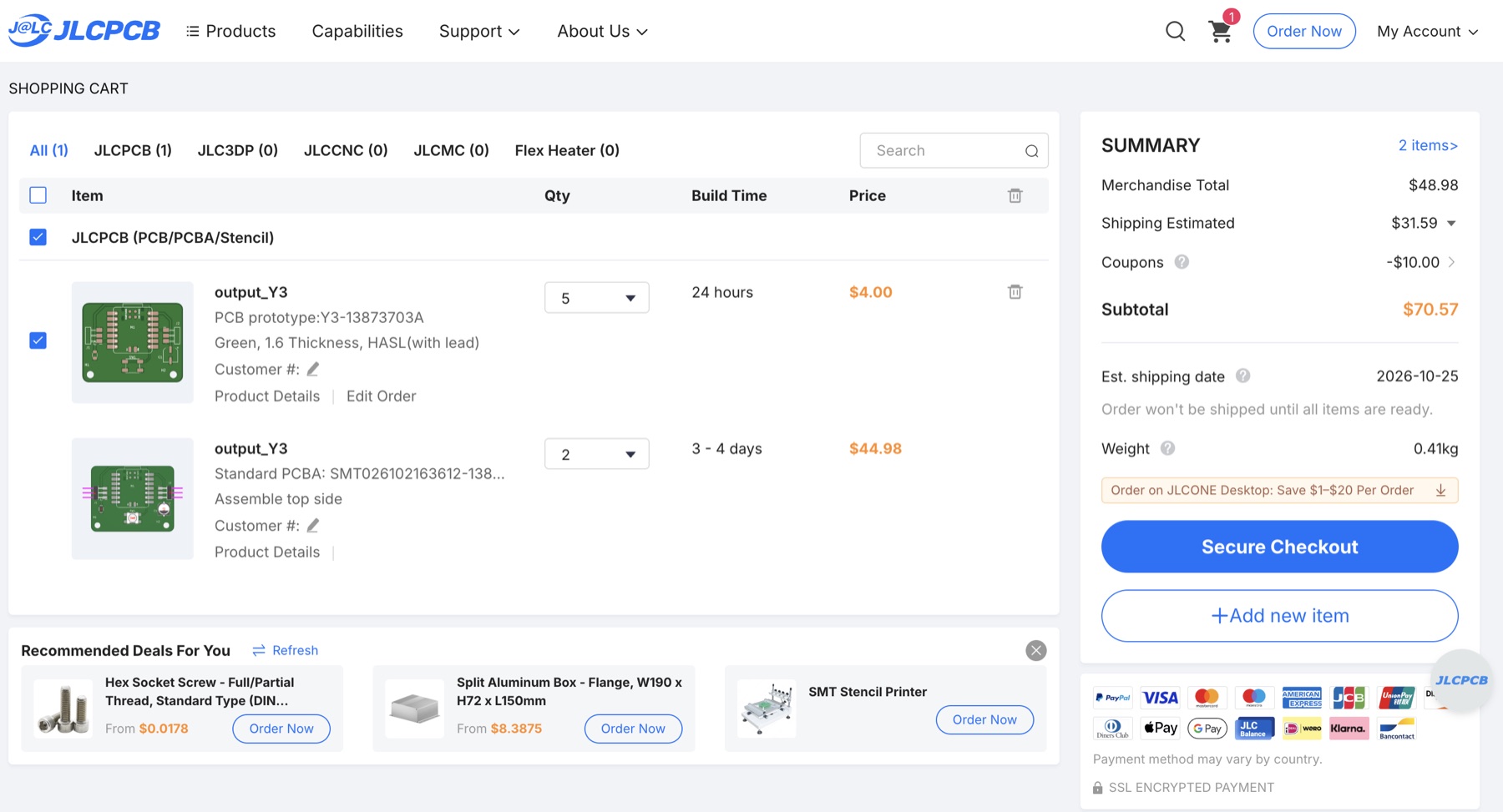
Task: Open the My Account dropdown
Action: (1427, 31)
